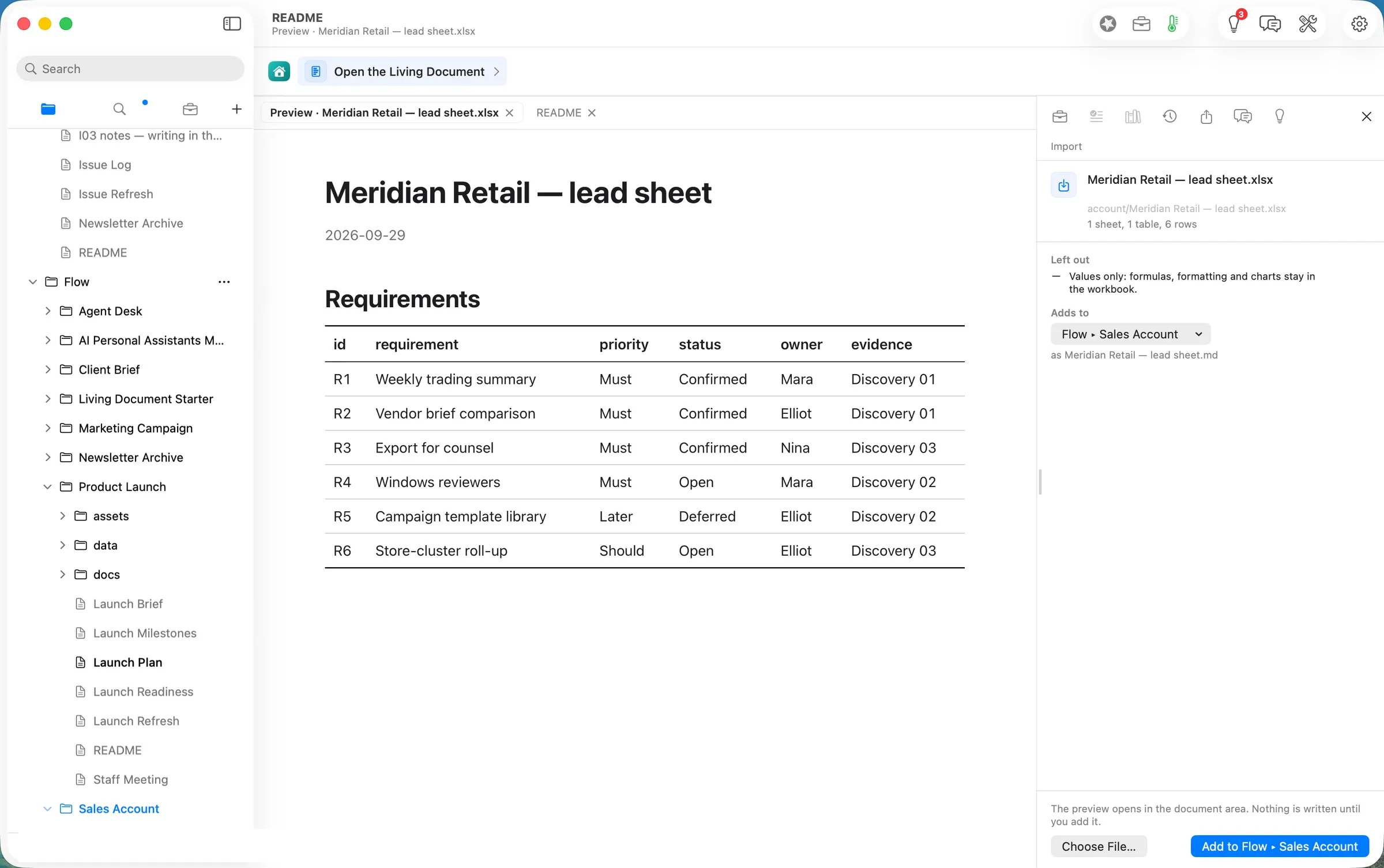Select the inspector panel history clock icon

pos(1169,116)
